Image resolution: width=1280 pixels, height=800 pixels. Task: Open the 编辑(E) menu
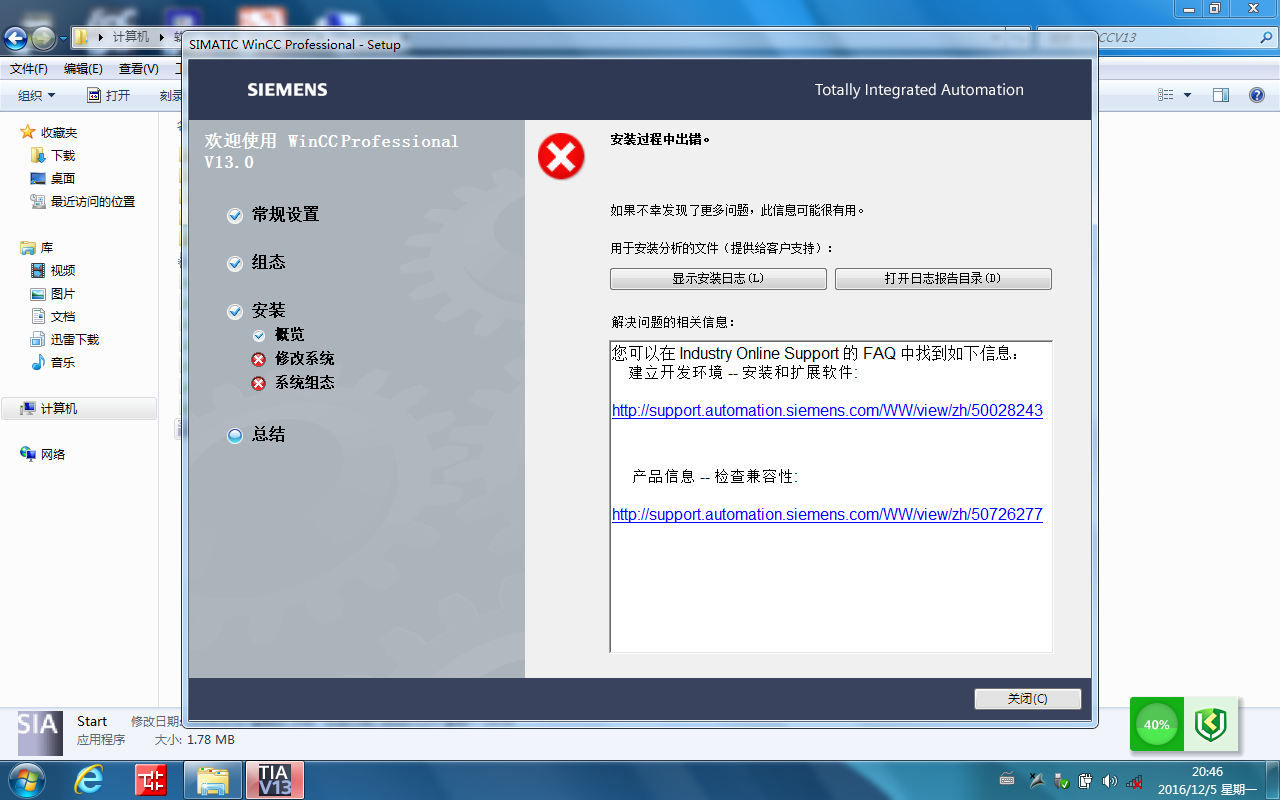click(x=83, y=69)
